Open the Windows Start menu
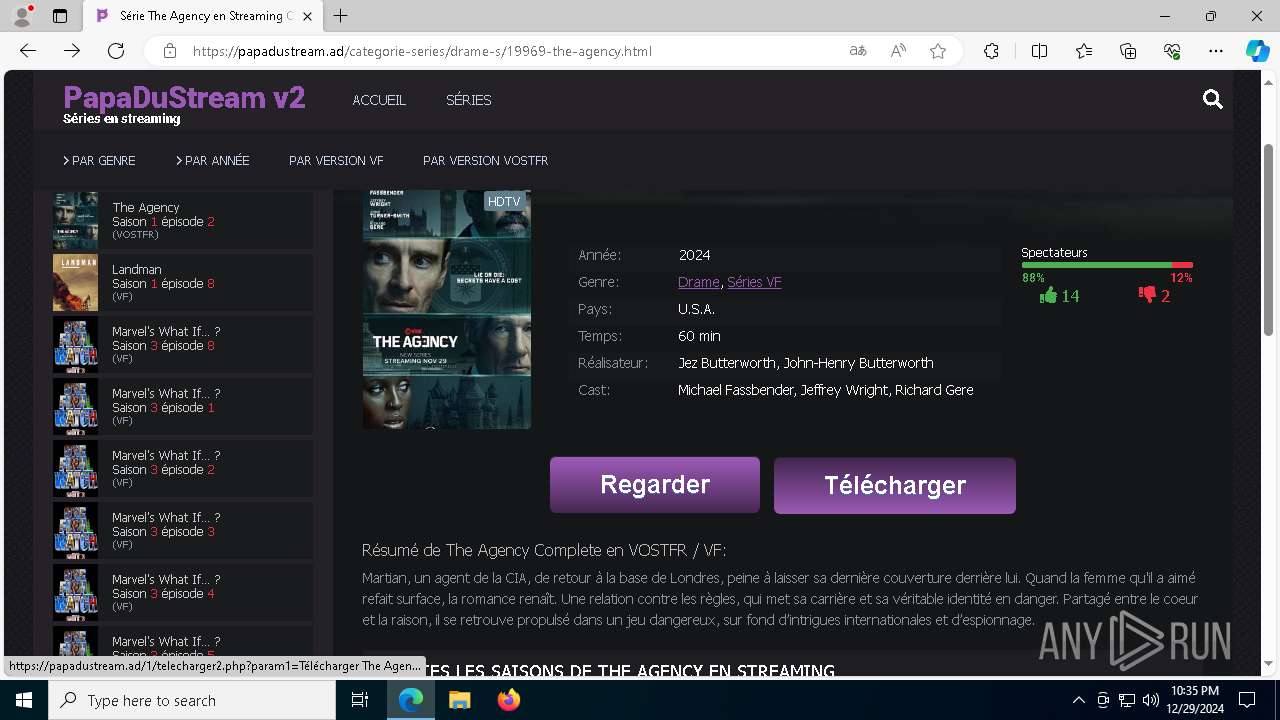Image resolution: width=1280 pixels, height=720 pixels. coord(23,700)
